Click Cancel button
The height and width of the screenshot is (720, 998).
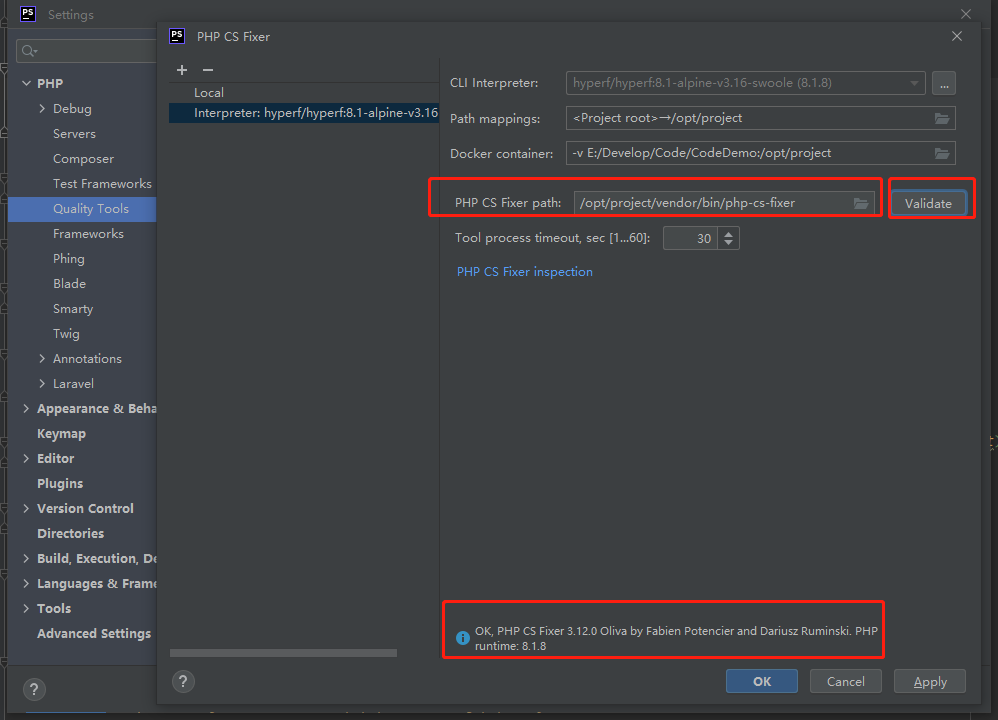(x=845, y=681)
